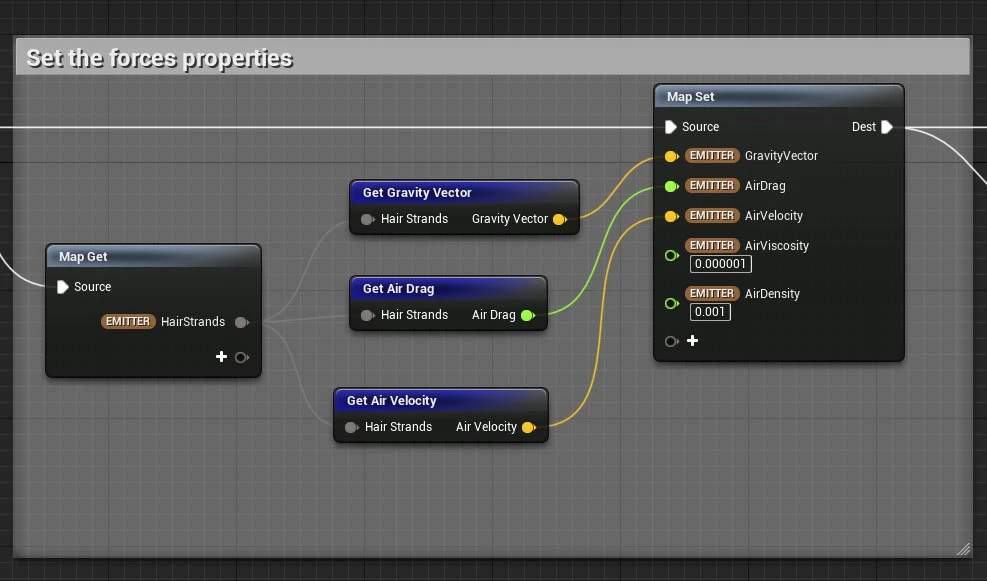Add a new pin on Map Get node
This screenshot has width=987, height=581.
point(221,357)
